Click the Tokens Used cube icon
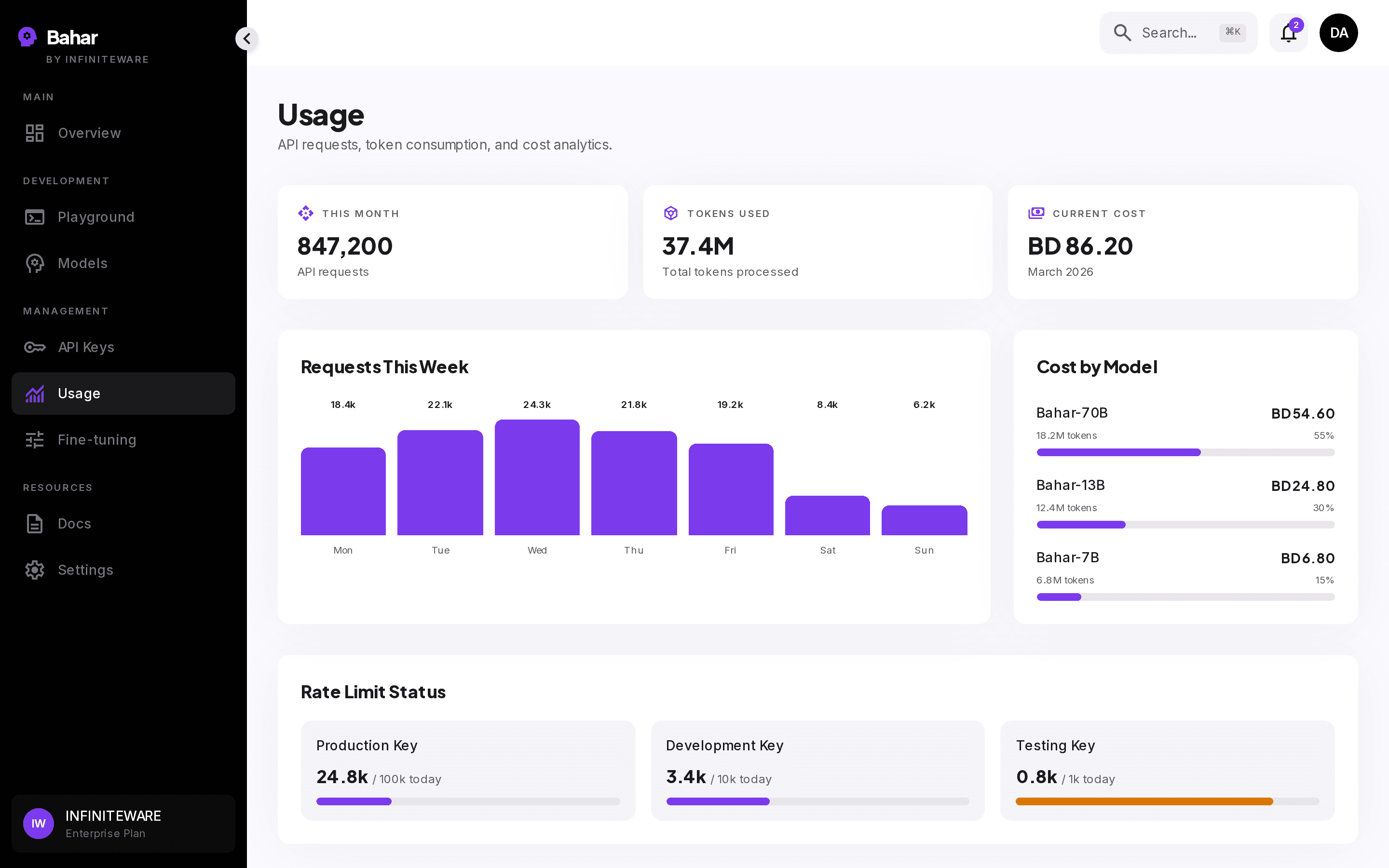Image resolution: width=1389 pixels, height=868 pixels. tap(670, 214)
